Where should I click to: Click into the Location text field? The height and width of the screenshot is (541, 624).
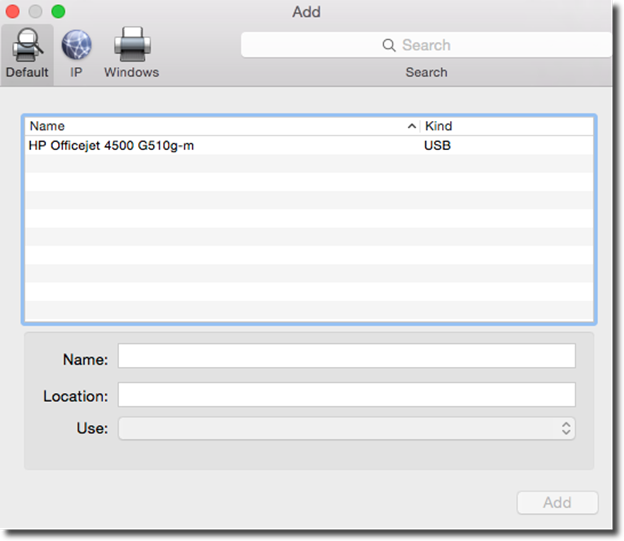point(347,395)
